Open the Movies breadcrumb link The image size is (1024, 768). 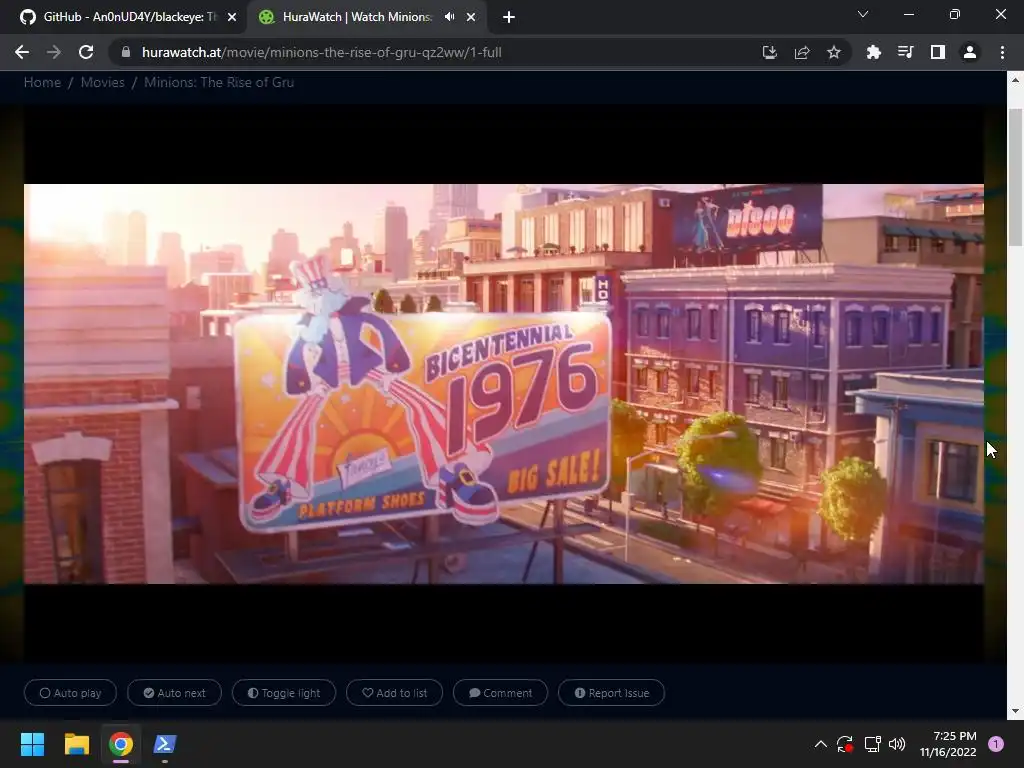point(103,82)
